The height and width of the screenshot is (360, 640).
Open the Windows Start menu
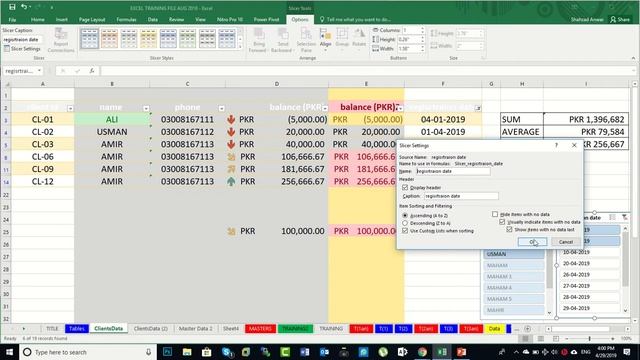[x=9, y=352]
